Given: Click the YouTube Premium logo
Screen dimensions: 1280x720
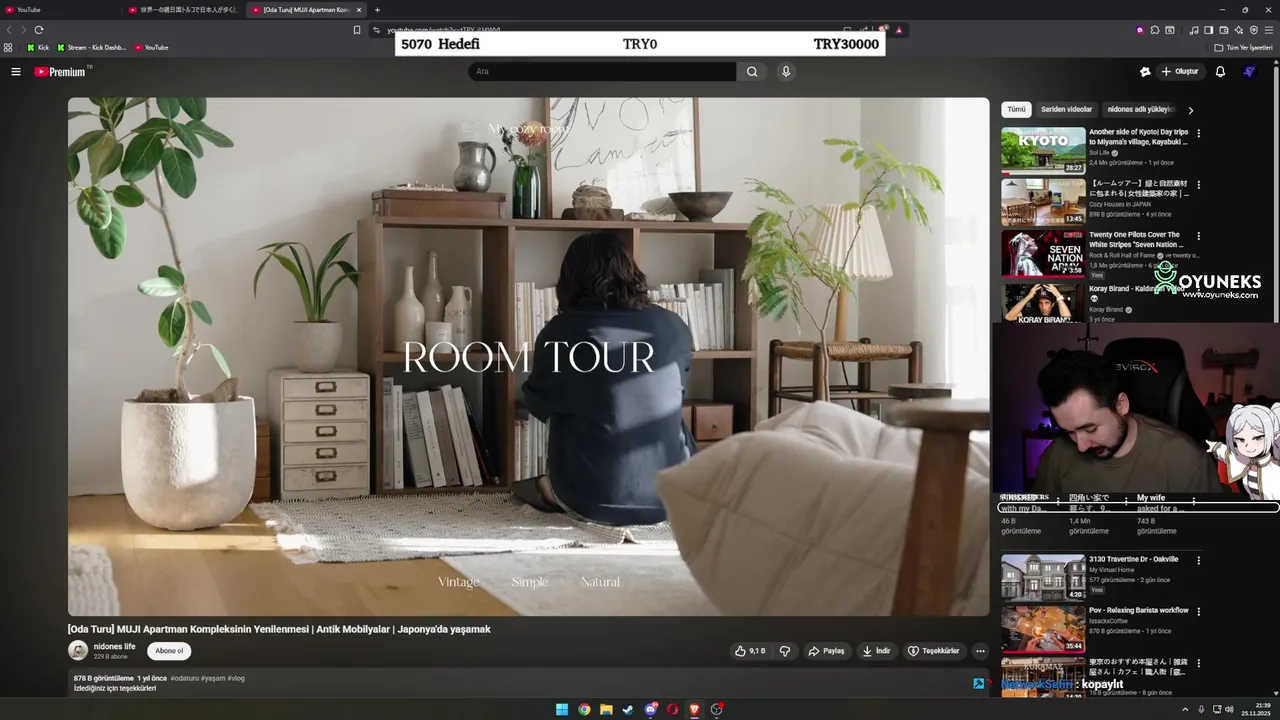Looking at the screenshot, I should (62, 72).
